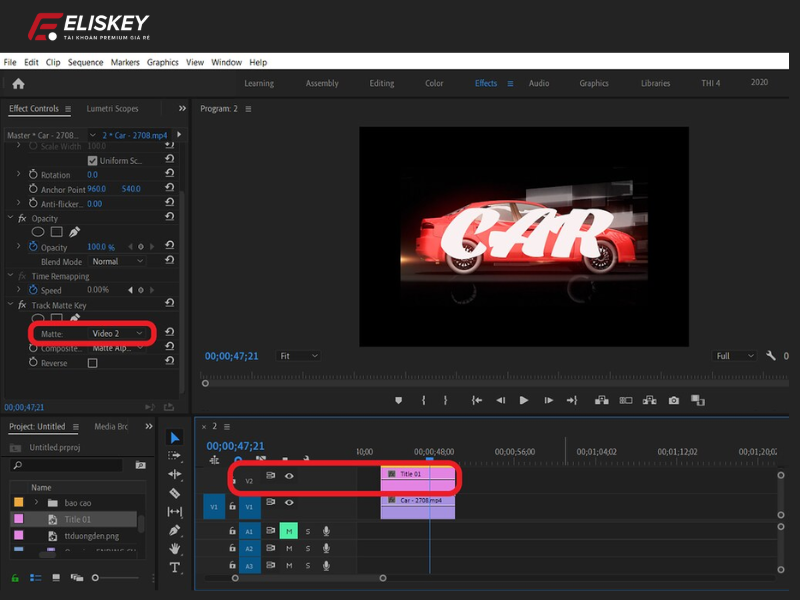Viewport: 800px width, 600px height.
Task: Select the Title 01 clip on track V2
Action: click(x=415, y=476)
